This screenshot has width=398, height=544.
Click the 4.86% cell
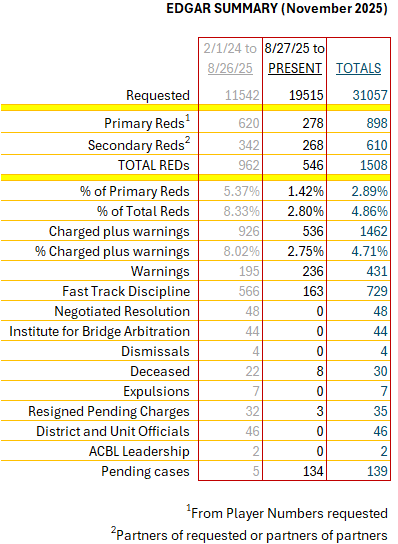click(x=370, y=211)
